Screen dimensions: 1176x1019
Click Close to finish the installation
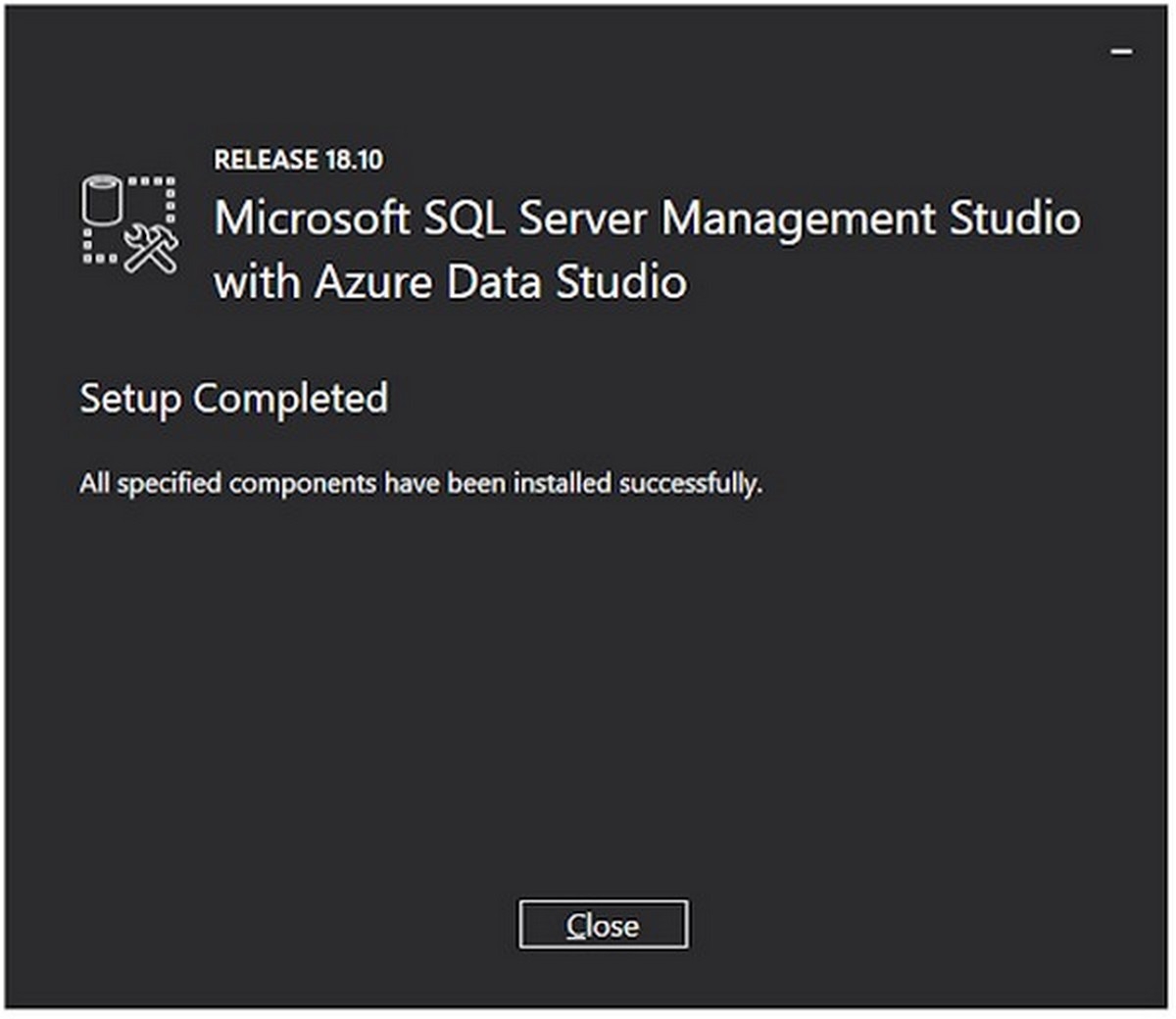click(604, 924)
